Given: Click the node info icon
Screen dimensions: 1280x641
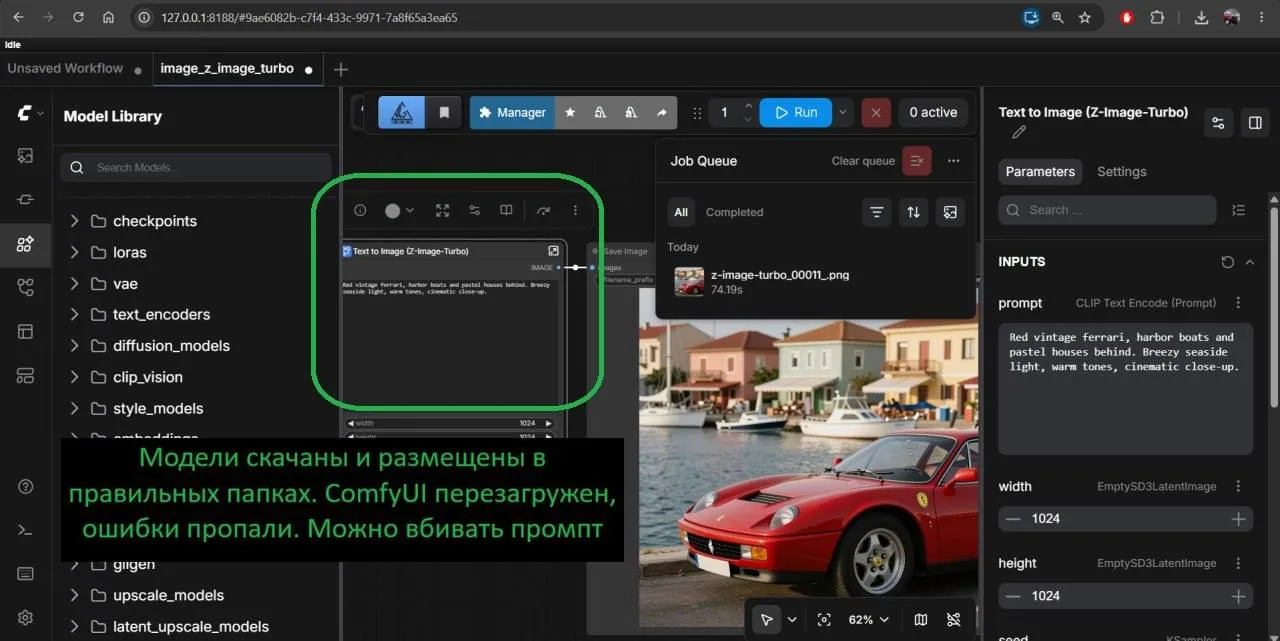Looking at the screenshot, I should pos(360,210).
